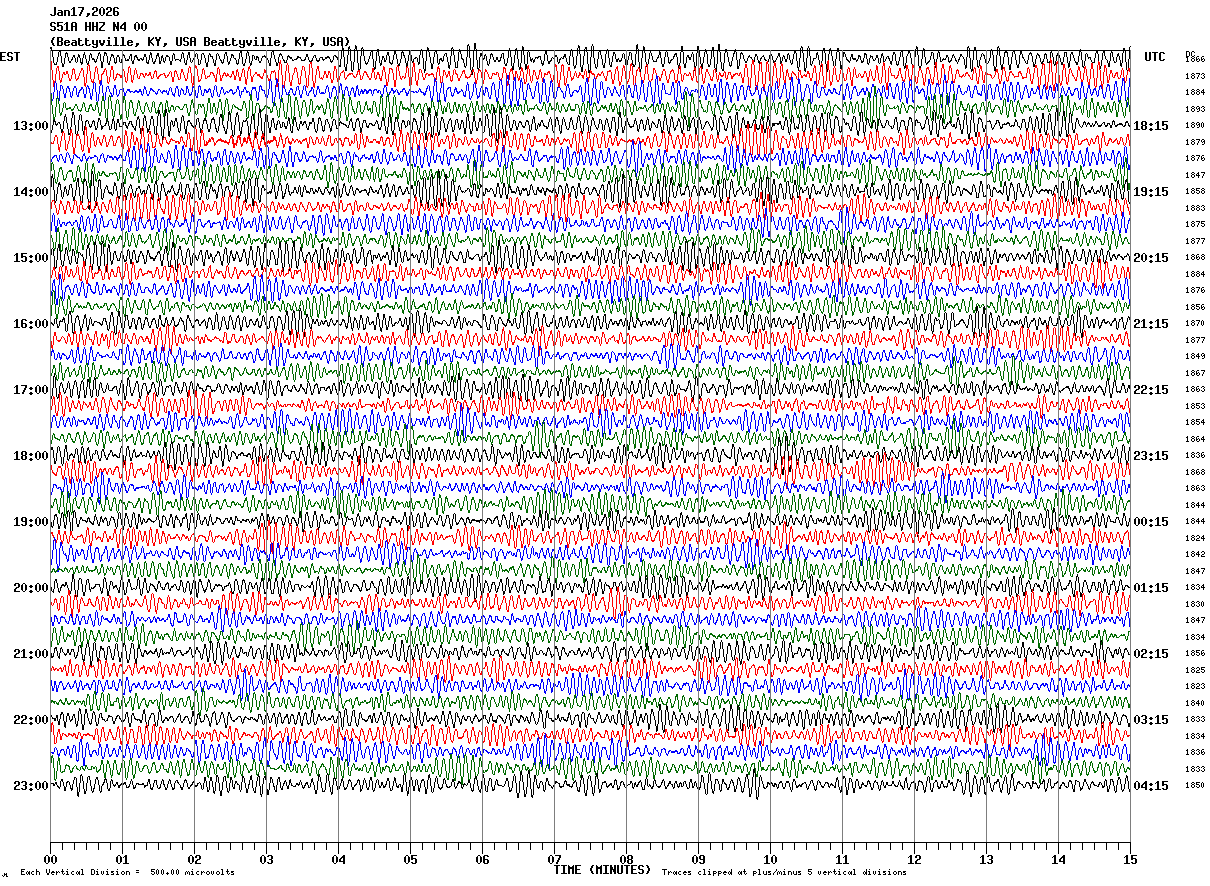
Task: Pick the DC offset value 1825
Action: [x=1194, y=670]
